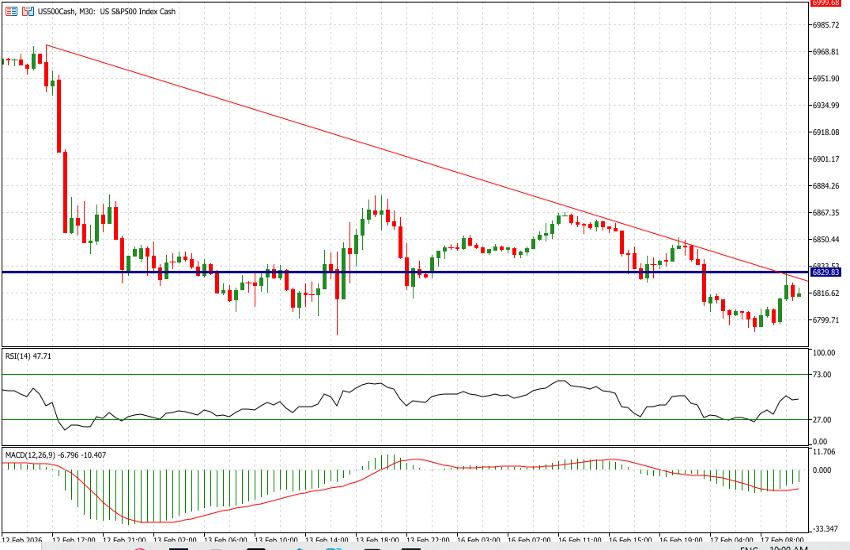850x550 pixels.
Task: Click the blue 6829.83 price label
Action: point(826,272)
